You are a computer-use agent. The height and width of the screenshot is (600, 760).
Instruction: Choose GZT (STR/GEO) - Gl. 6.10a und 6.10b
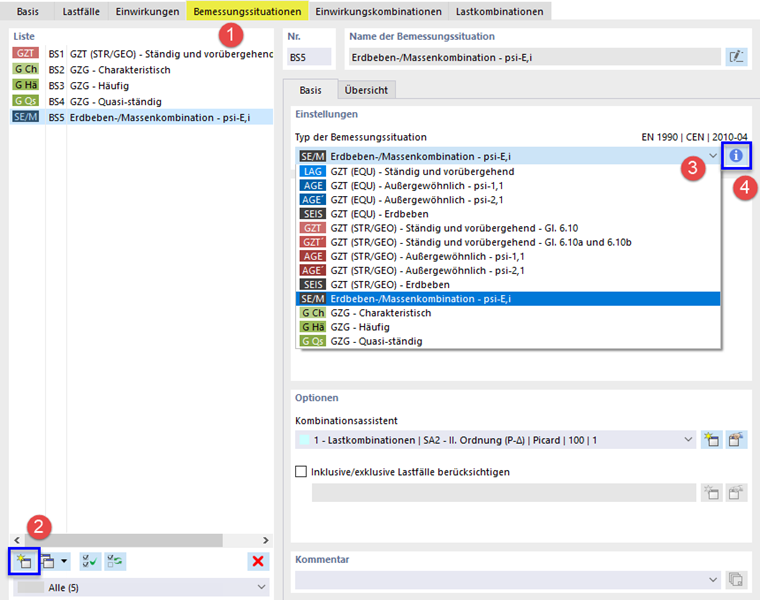point(508,242)
